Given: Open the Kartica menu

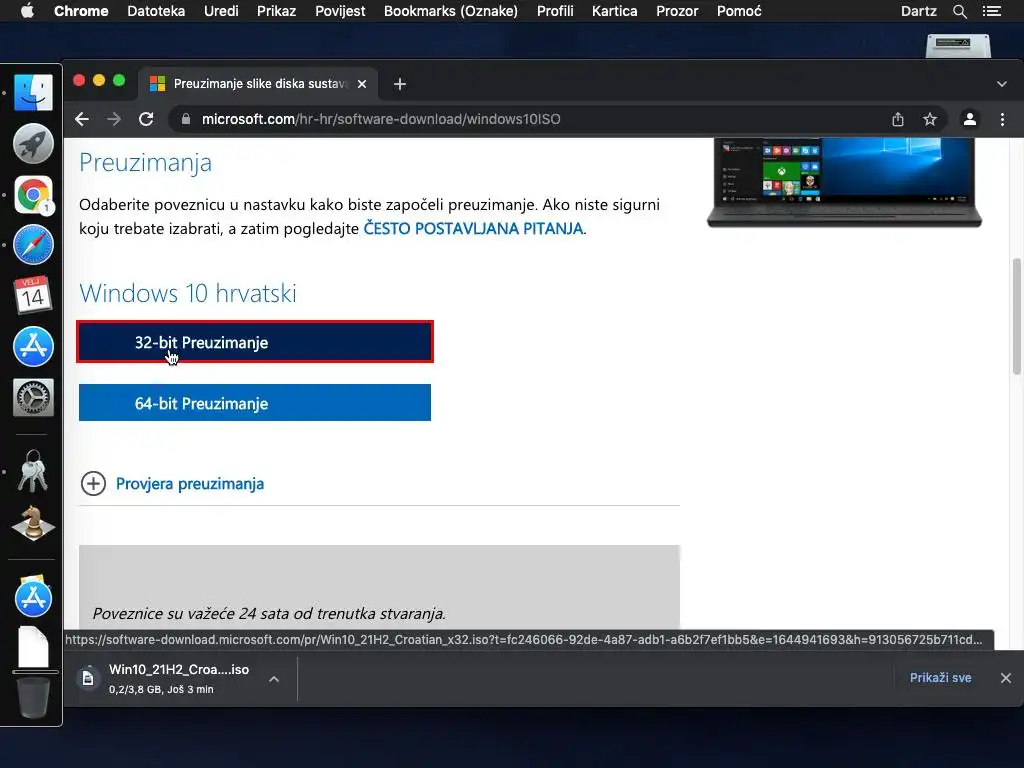Looking at the screenshot, I should pyautogui.click(x=615, y=11).
